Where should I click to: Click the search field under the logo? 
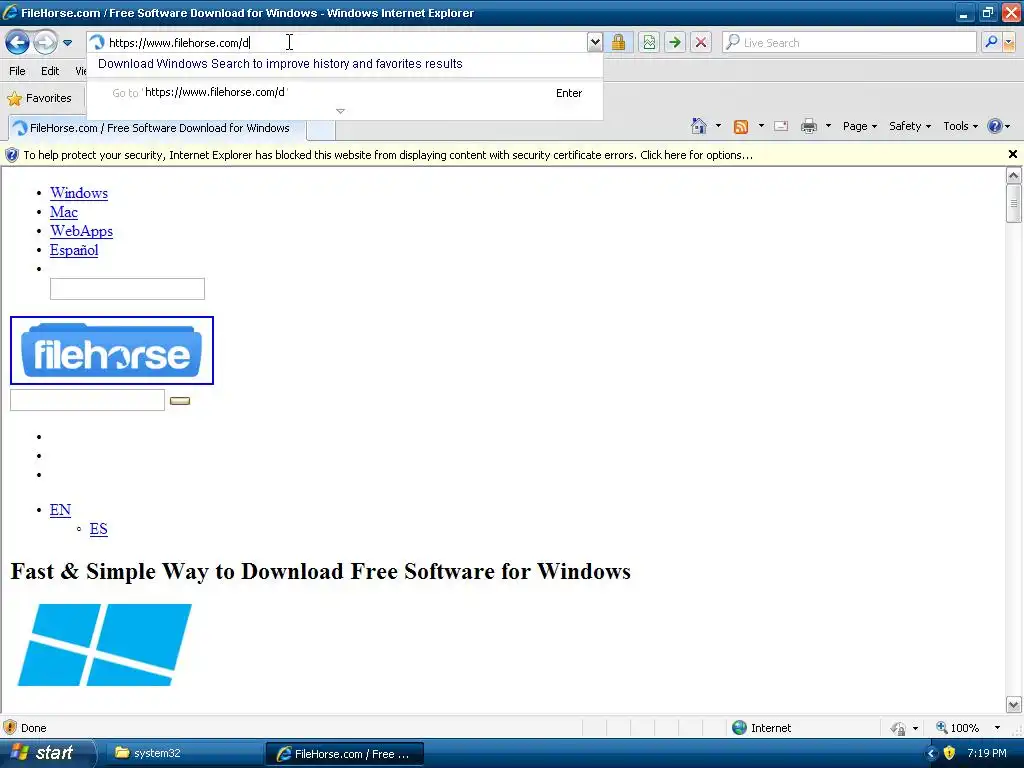[x=88, y=400]
